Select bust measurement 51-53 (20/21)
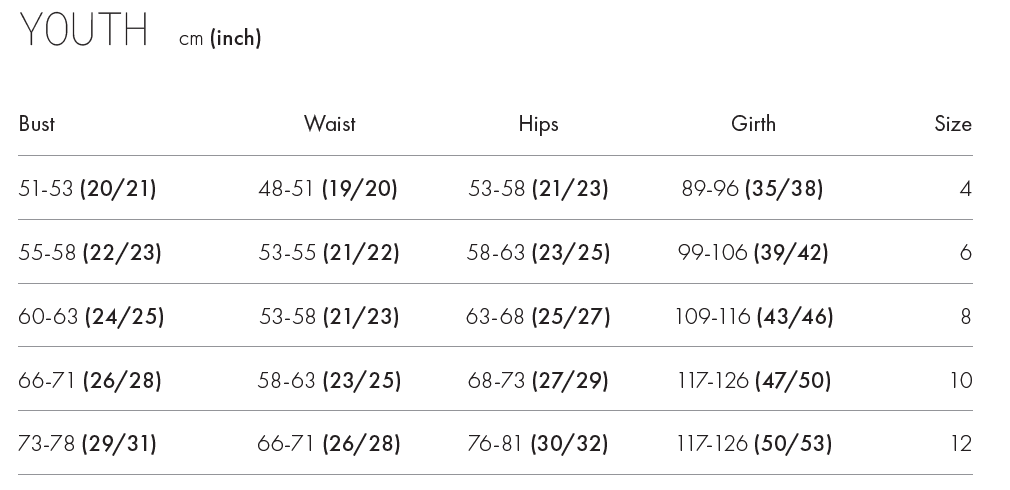 point(88,188)
